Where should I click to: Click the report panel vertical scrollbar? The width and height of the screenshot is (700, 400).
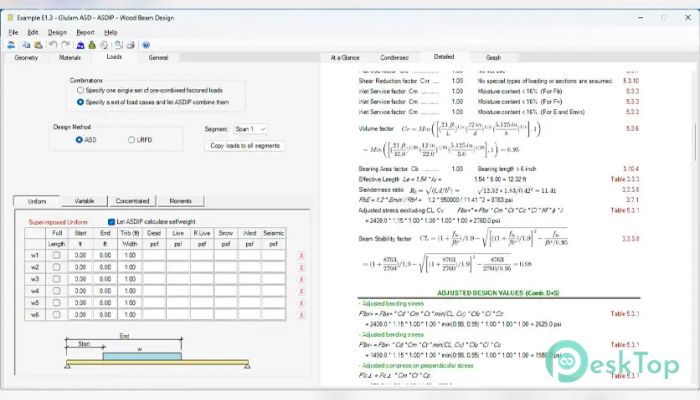click(x=696, y=142)
